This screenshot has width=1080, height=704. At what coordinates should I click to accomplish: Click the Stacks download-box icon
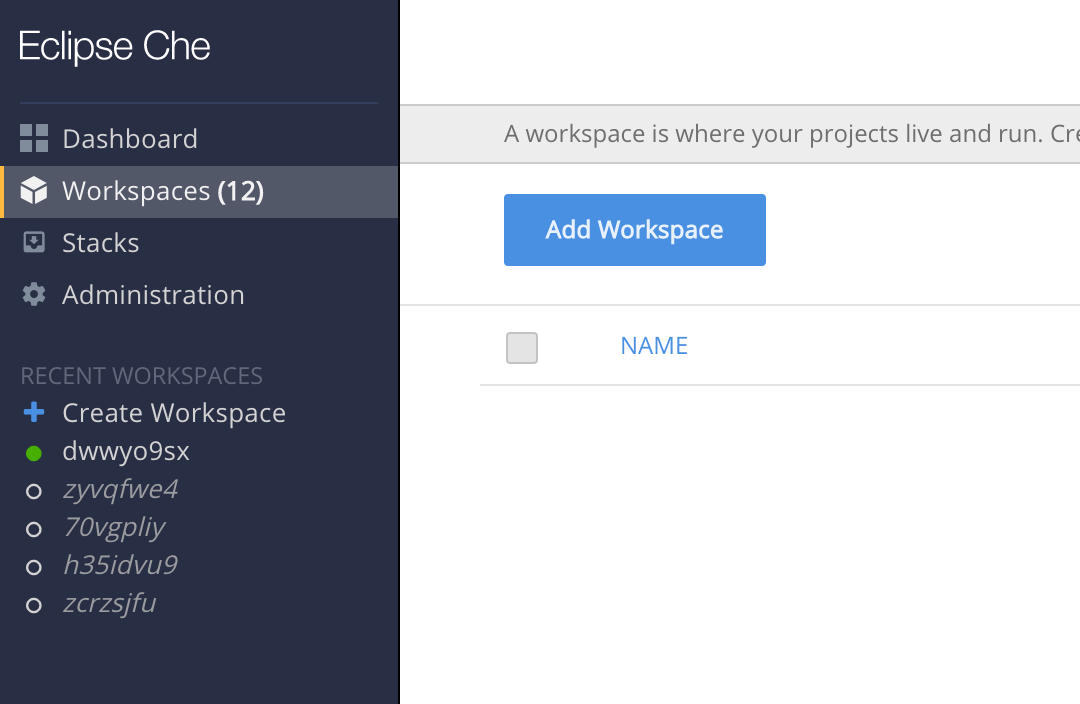pos(34,243)
